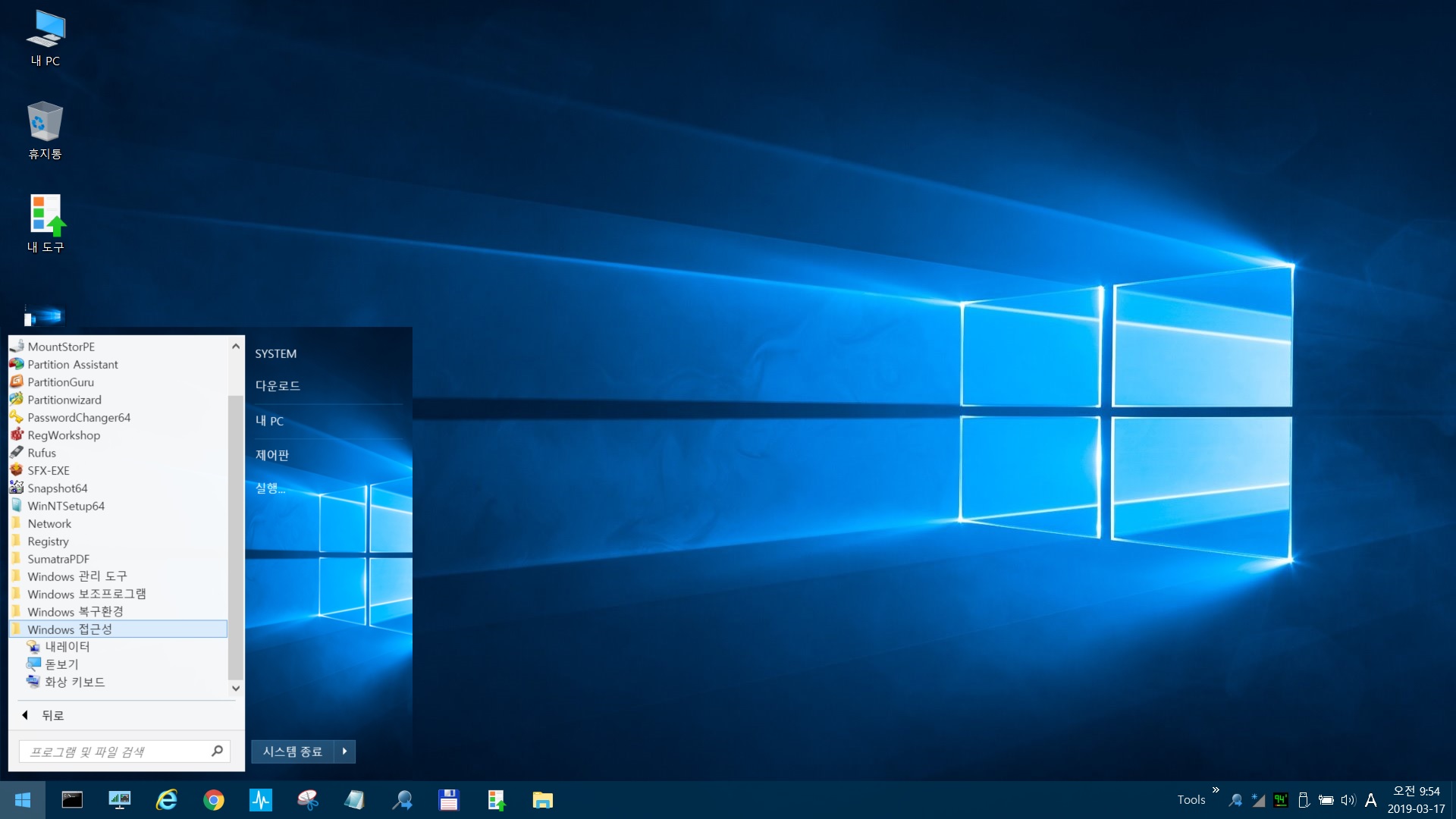Expand Windows 복구환경 folder
Screen dimensions: 1456x819
tap(118, 611)
